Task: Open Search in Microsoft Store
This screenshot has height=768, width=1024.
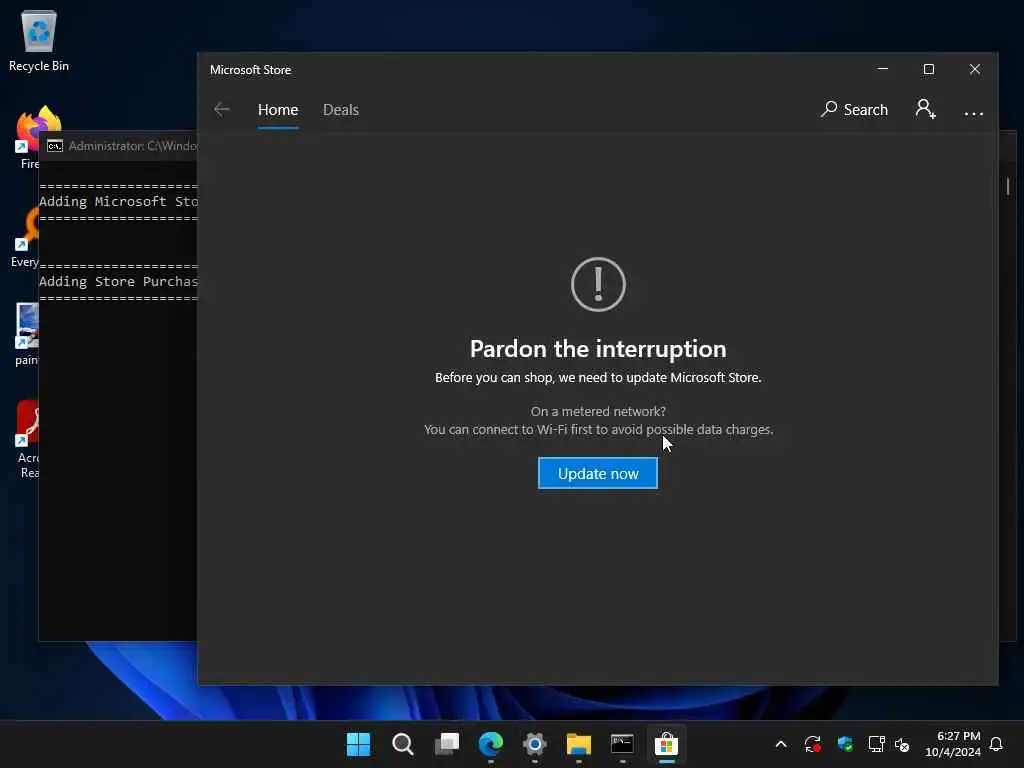Action: (854, 109)
